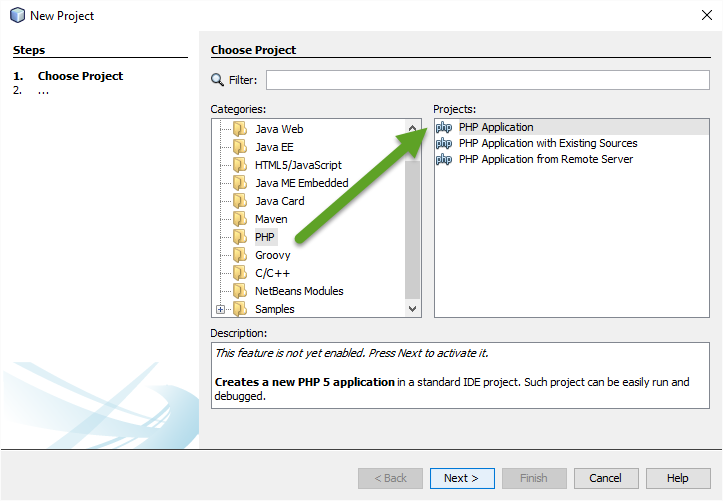Click the Groovy folder icon
Screen dimensions: 723x501
[x=240, y=254]
